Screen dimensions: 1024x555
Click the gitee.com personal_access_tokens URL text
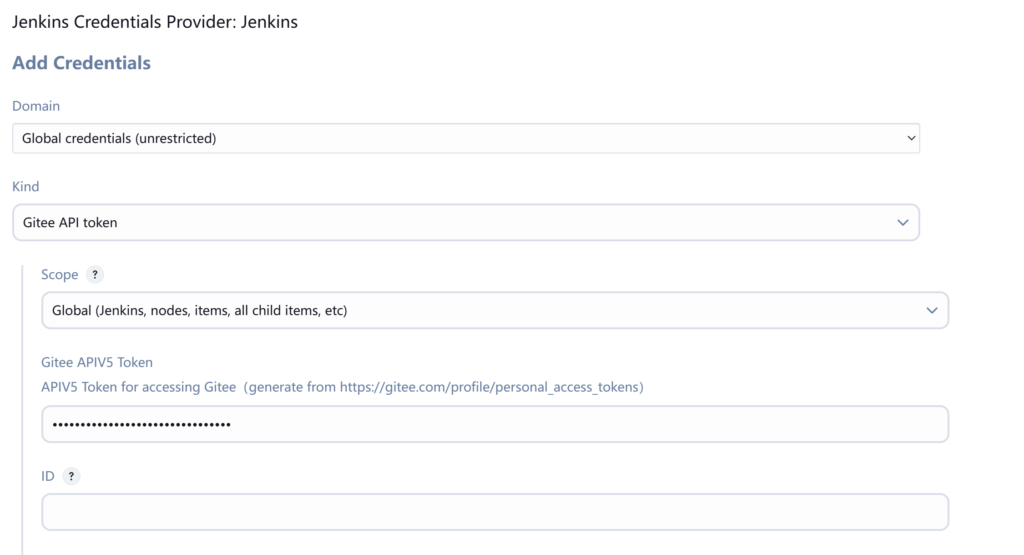[x=490, y=386]
